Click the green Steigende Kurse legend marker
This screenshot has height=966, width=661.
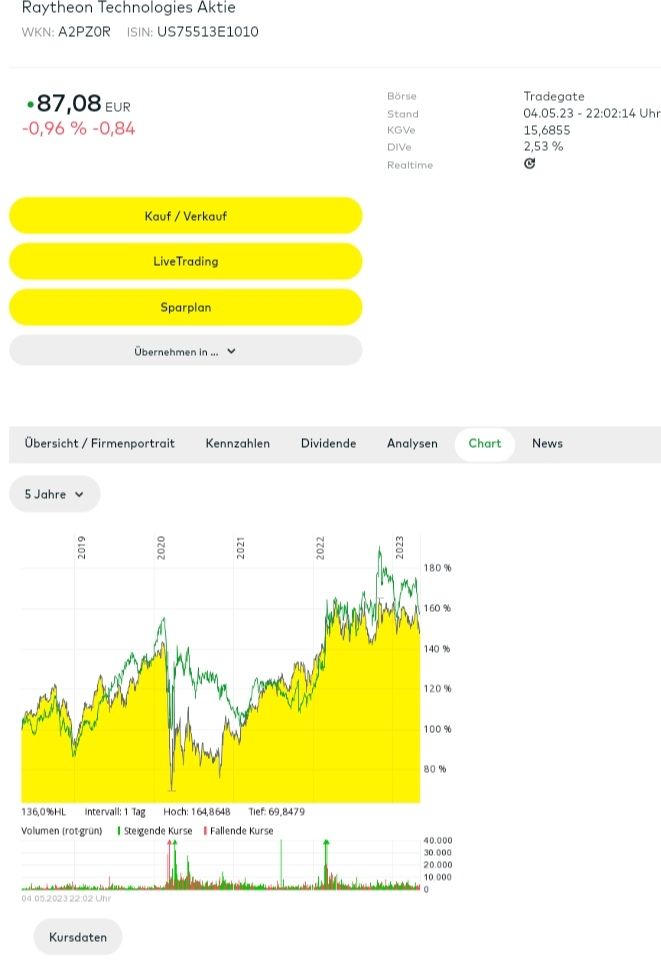click(x=119, y=831)
